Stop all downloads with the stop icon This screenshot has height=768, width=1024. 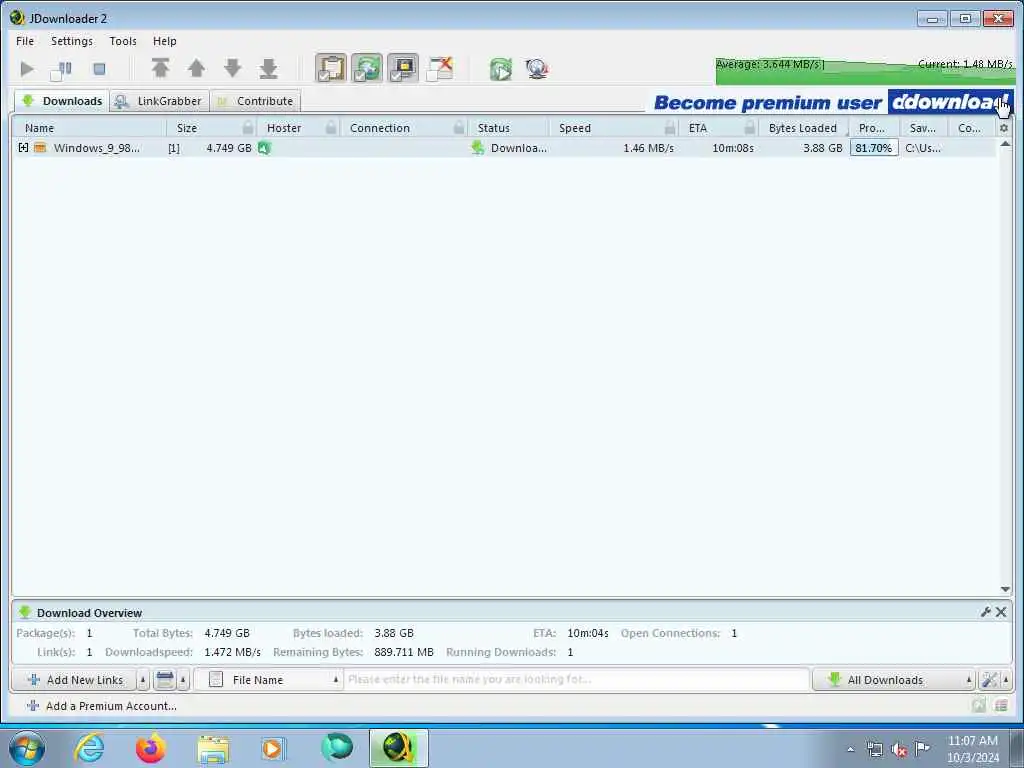[x=99, y=69]
